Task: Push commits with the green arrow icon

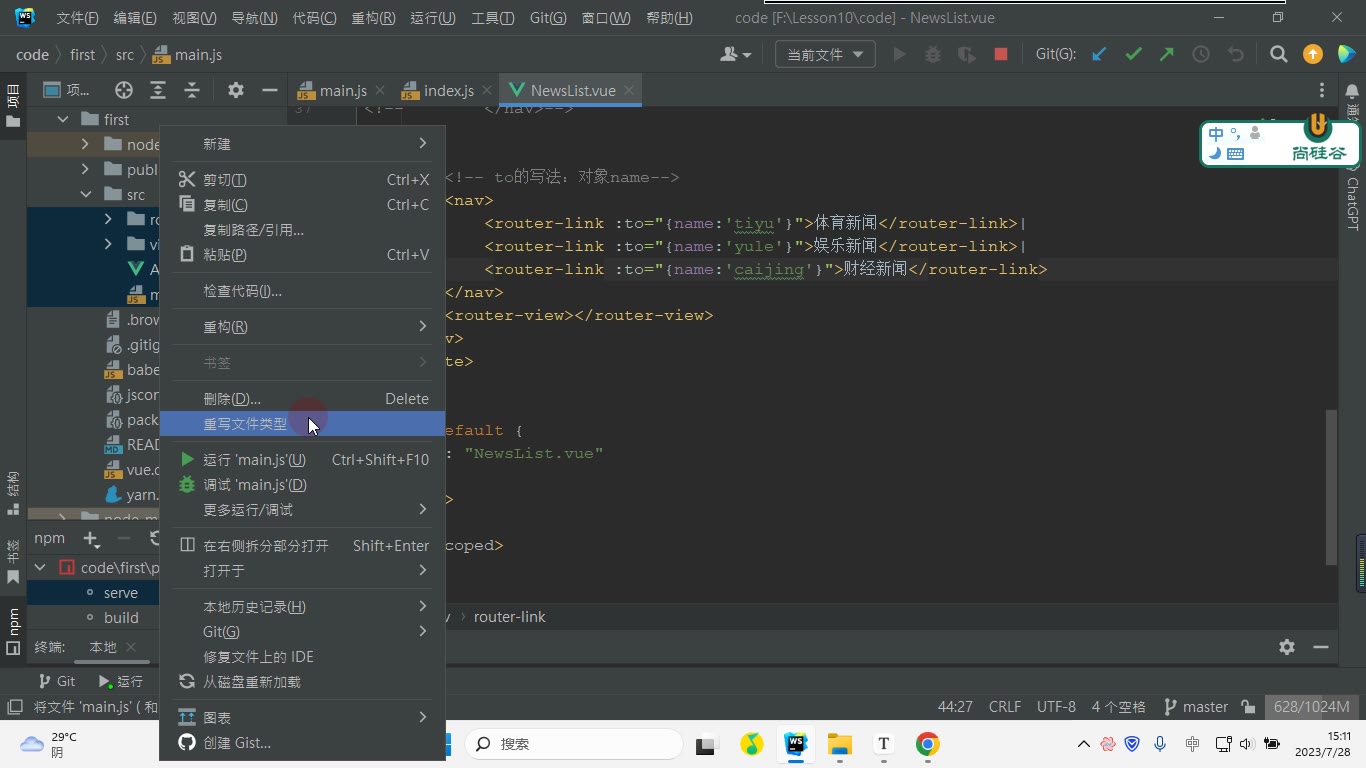Action: click(1167, 55)
